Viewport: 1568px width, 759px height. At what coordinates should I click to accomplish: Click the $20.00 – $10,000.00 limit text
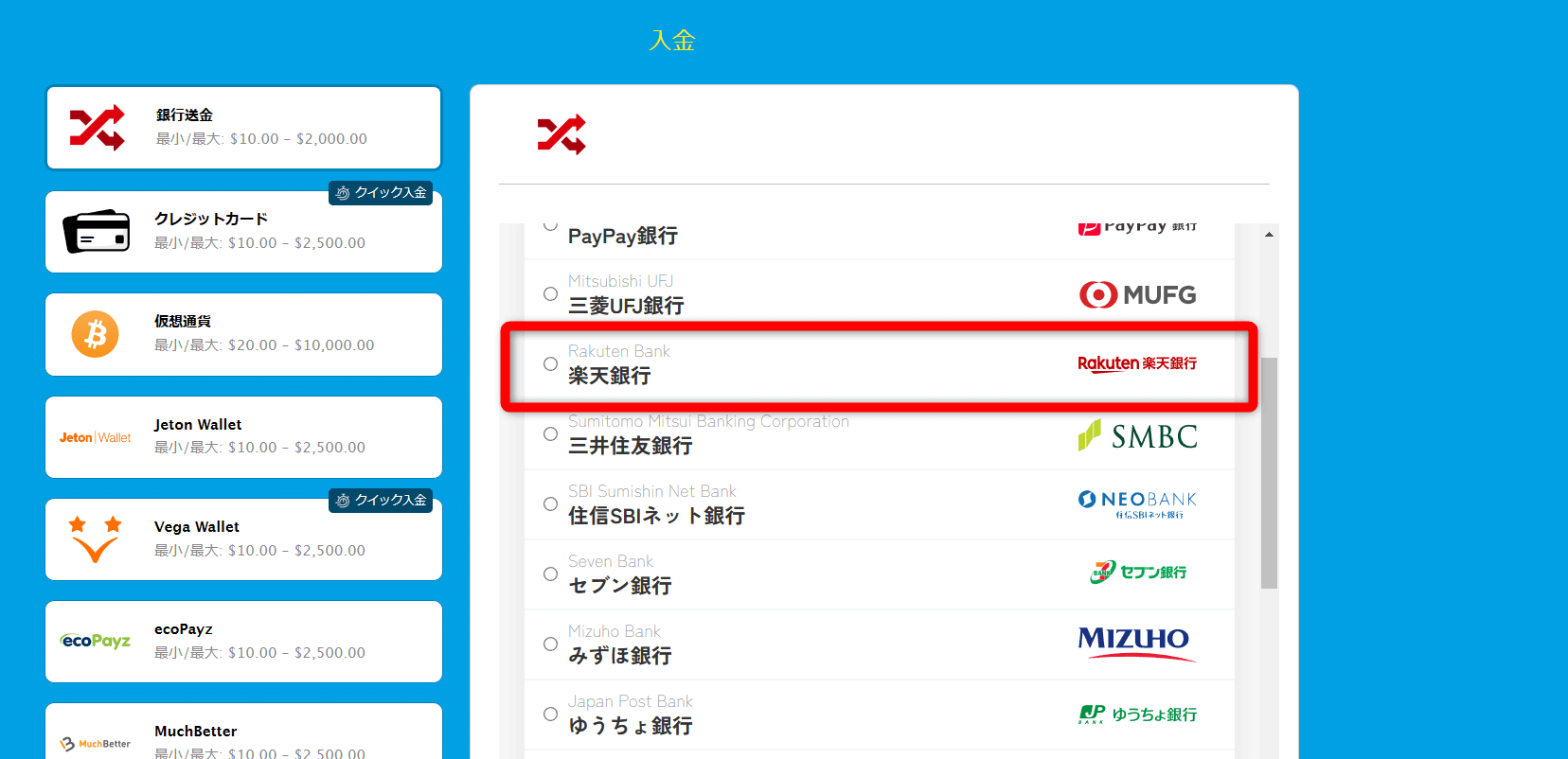[x=301, y=345]
